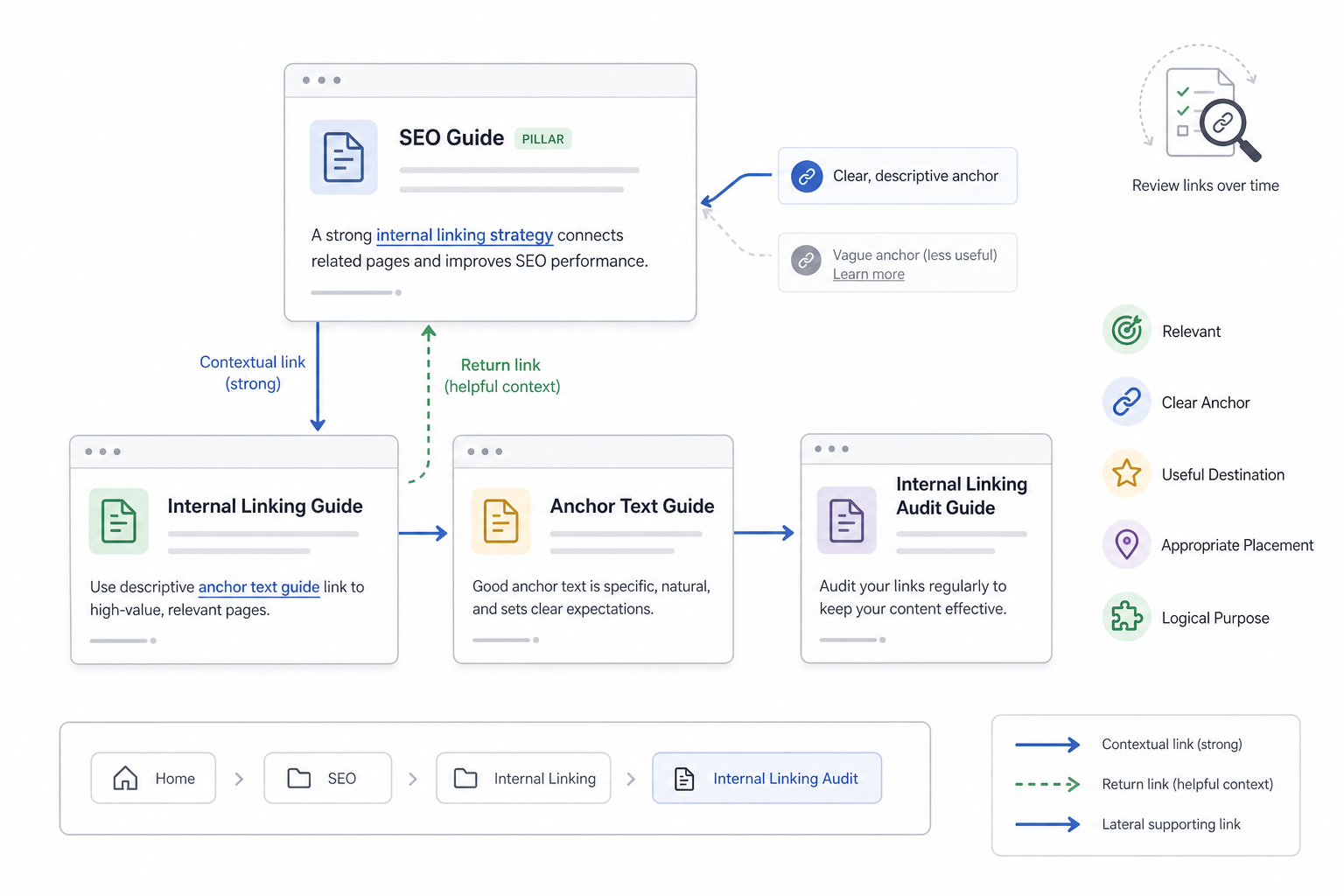The image size is (1344, 896).
Task: Click "Return link (helpful context)" legend entry
Action: (1144, 784)
